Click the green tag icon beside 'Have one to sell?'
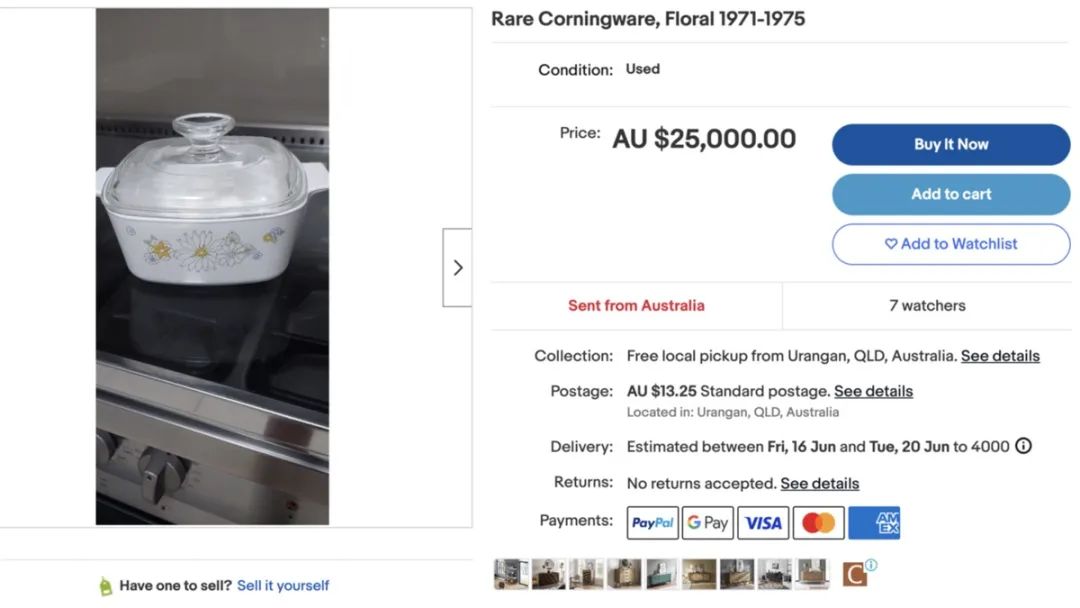This screenshot has height=608, width=1080. [105, 586]
